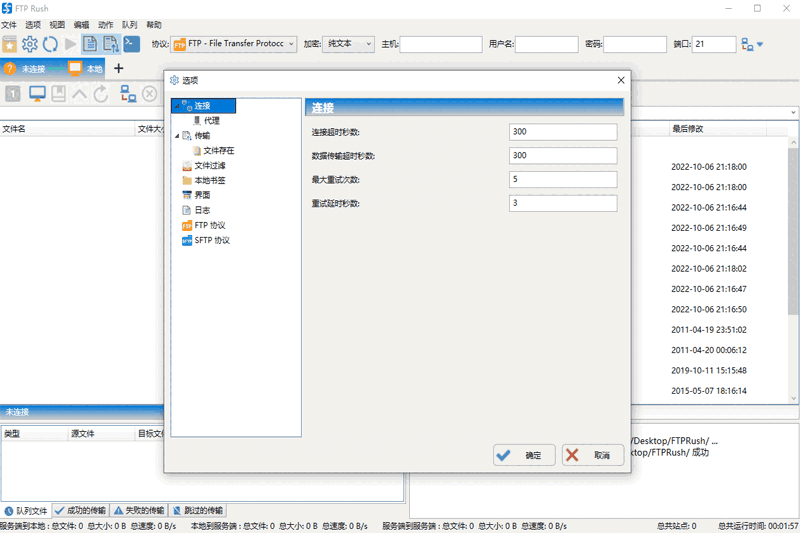Click the 重试延时秒数 field showing 3
This screenshot has width=800, height=533.
[x=563, y=203]
